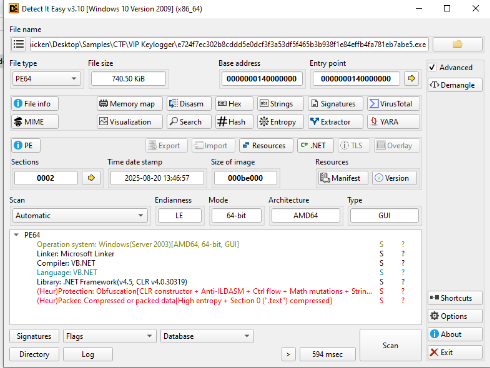490x368 pixels.
Task: Open the Visualization tool
Action: point(130,122)
